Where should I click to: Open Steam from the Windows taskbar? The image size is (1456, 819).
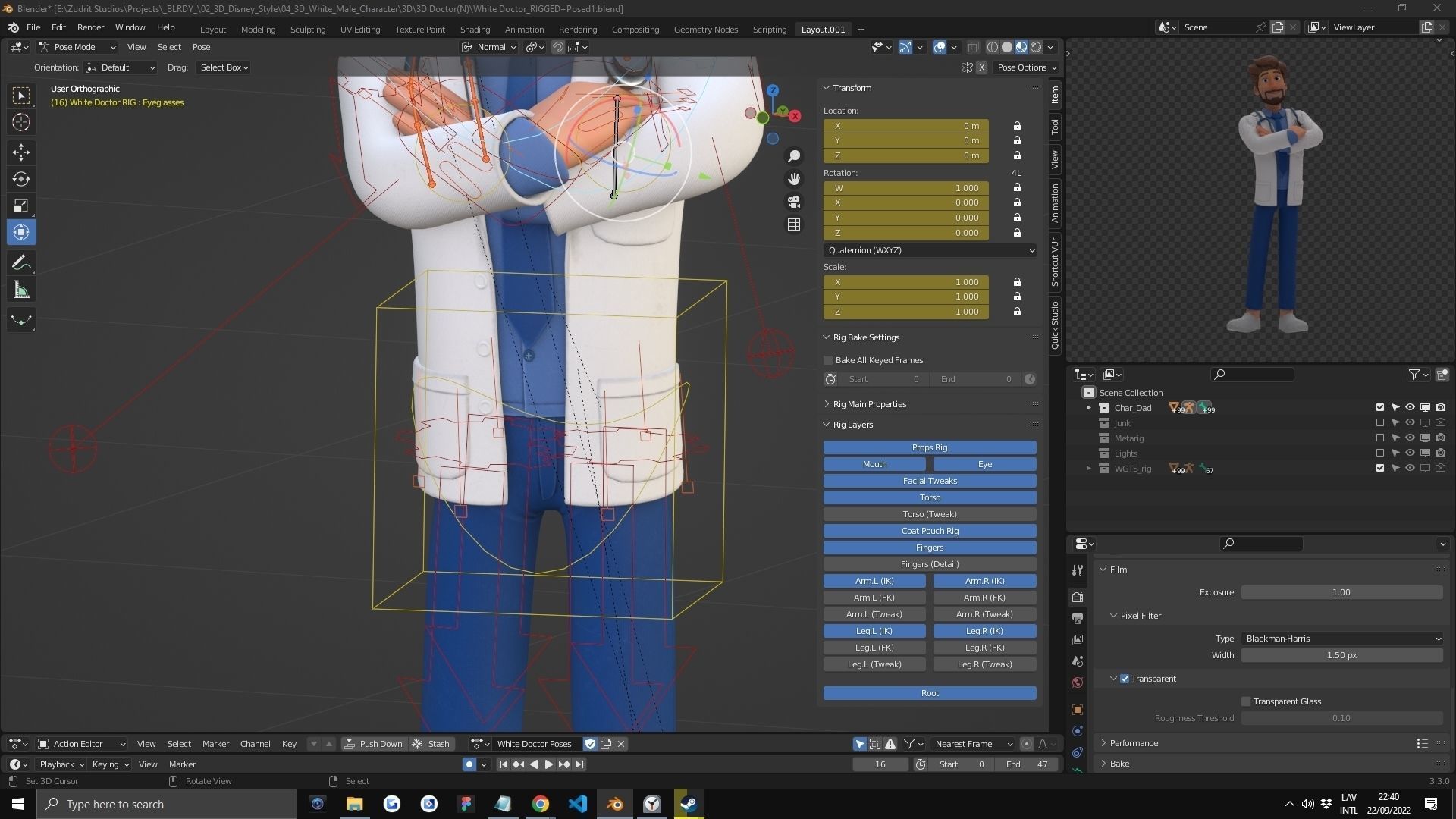click(x=689, y=804)
